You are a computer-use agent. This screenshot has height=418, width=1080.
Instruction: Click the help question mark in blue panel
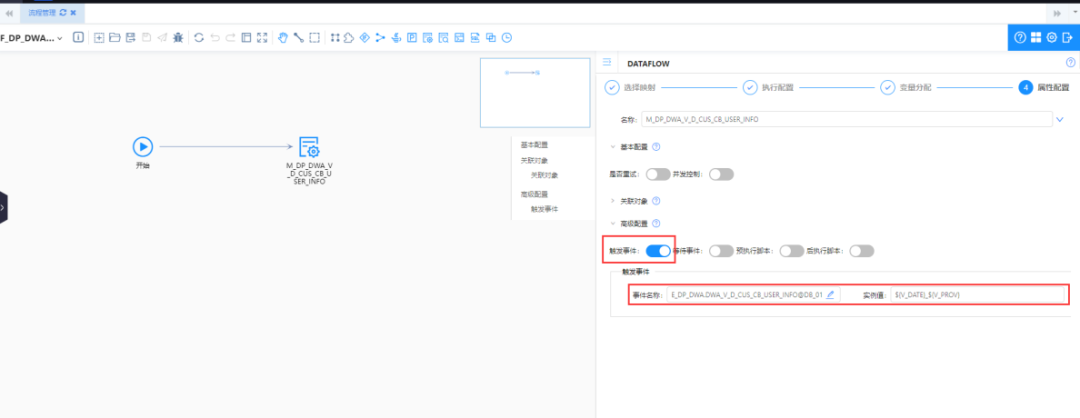pyautogui.click(x=1021, y=38)
